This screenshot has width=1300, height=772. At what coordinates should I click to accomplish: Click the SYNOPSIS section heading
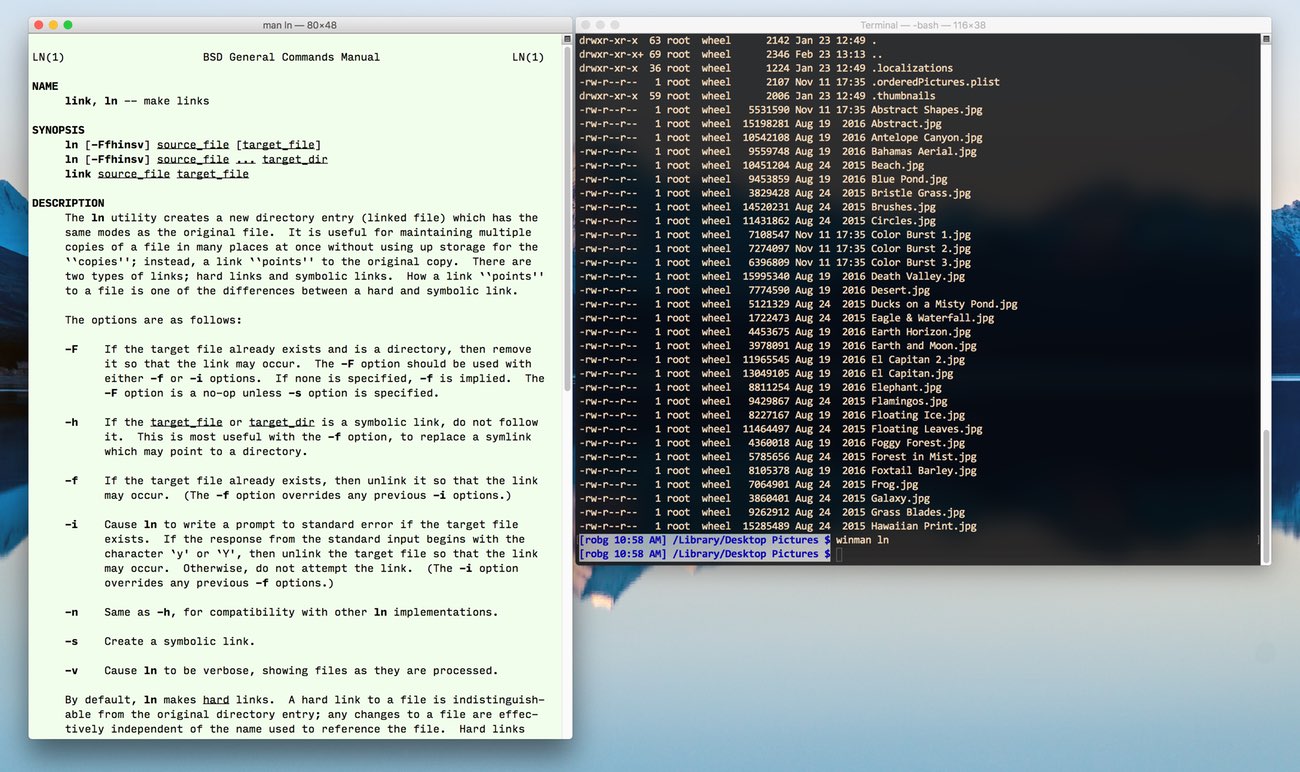[58, 130]
